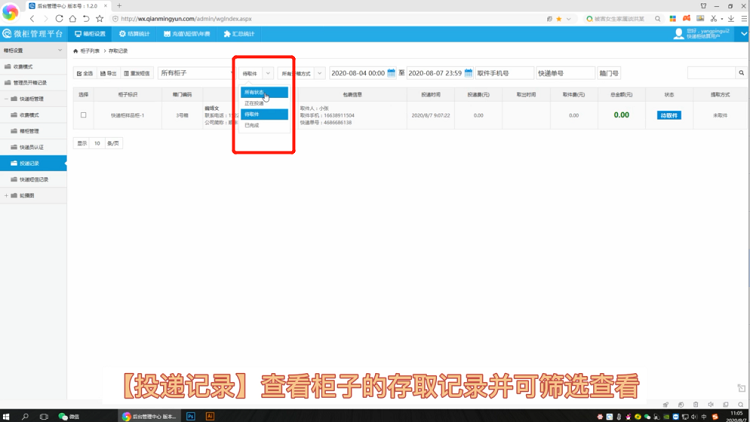The image size is (750, 422).
Task: Collapse the 快递柜管理 tree group
Action: (x=6, y=99)
